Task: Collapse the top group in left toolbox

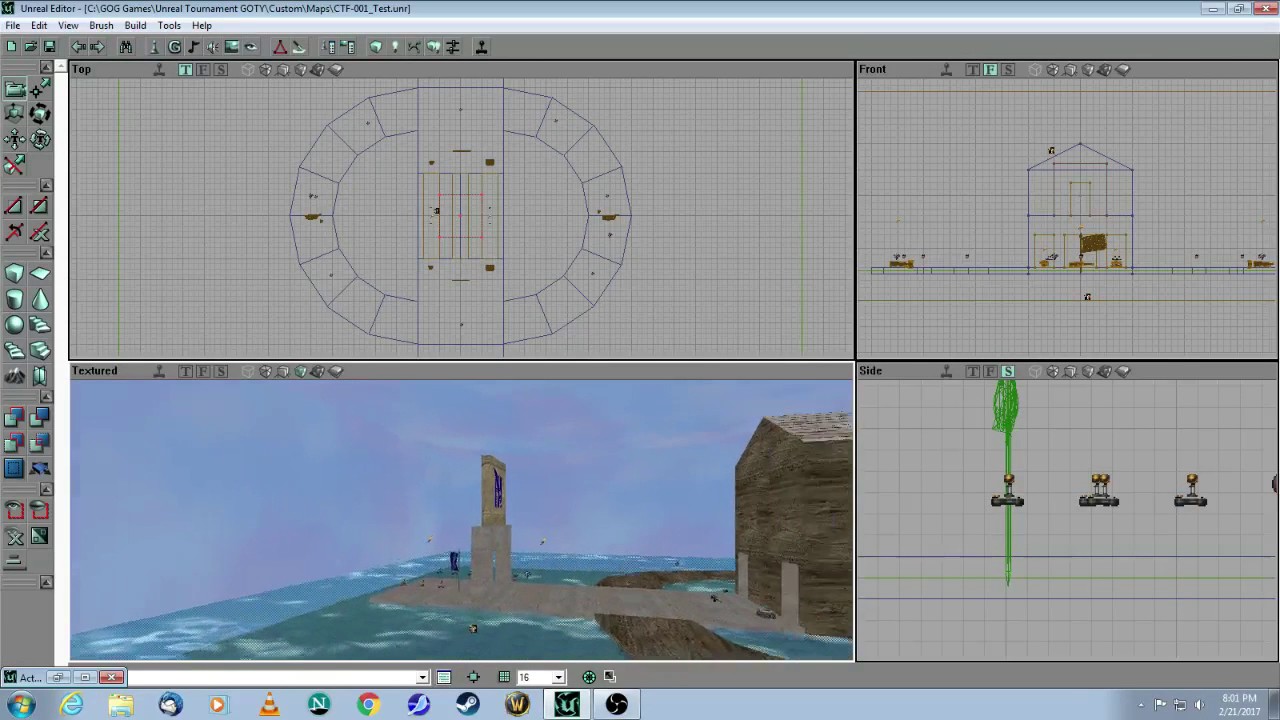Action: [47, 68]
